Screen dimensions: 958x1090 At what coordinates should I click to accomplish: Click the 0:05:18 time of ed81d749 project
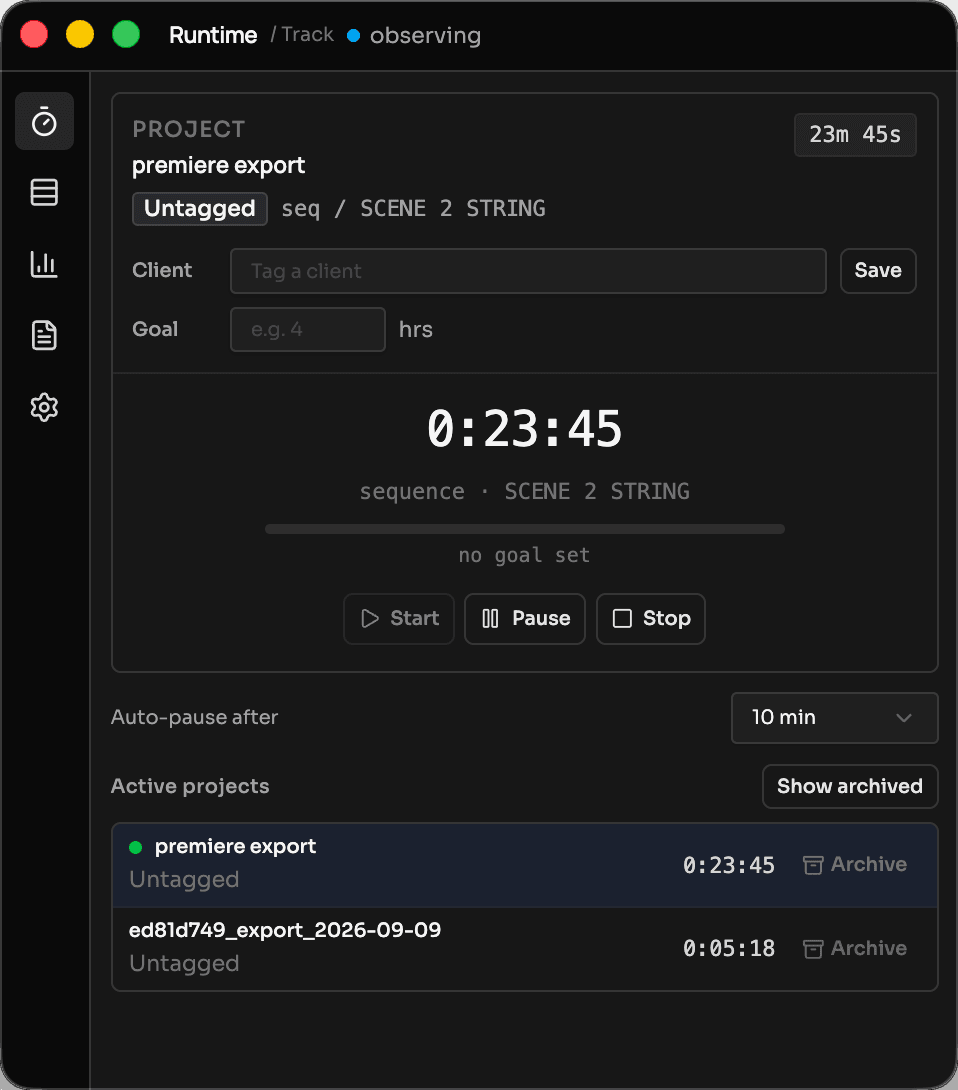tap(729, 949)
